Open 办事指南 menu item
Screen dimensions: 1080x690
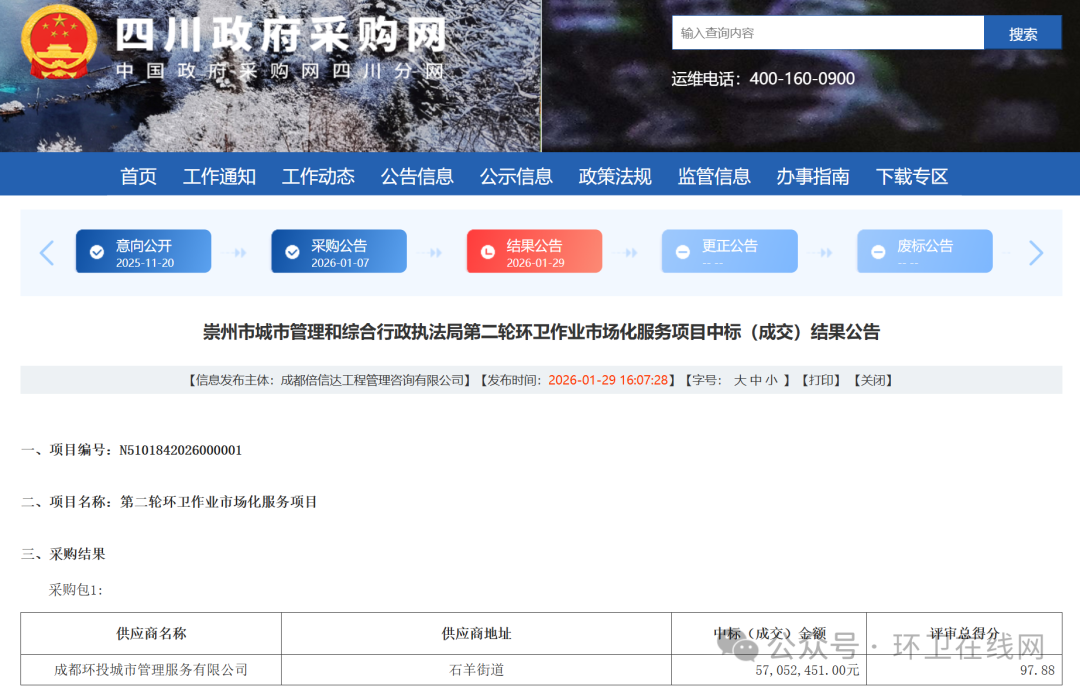[x=813, y=177]
